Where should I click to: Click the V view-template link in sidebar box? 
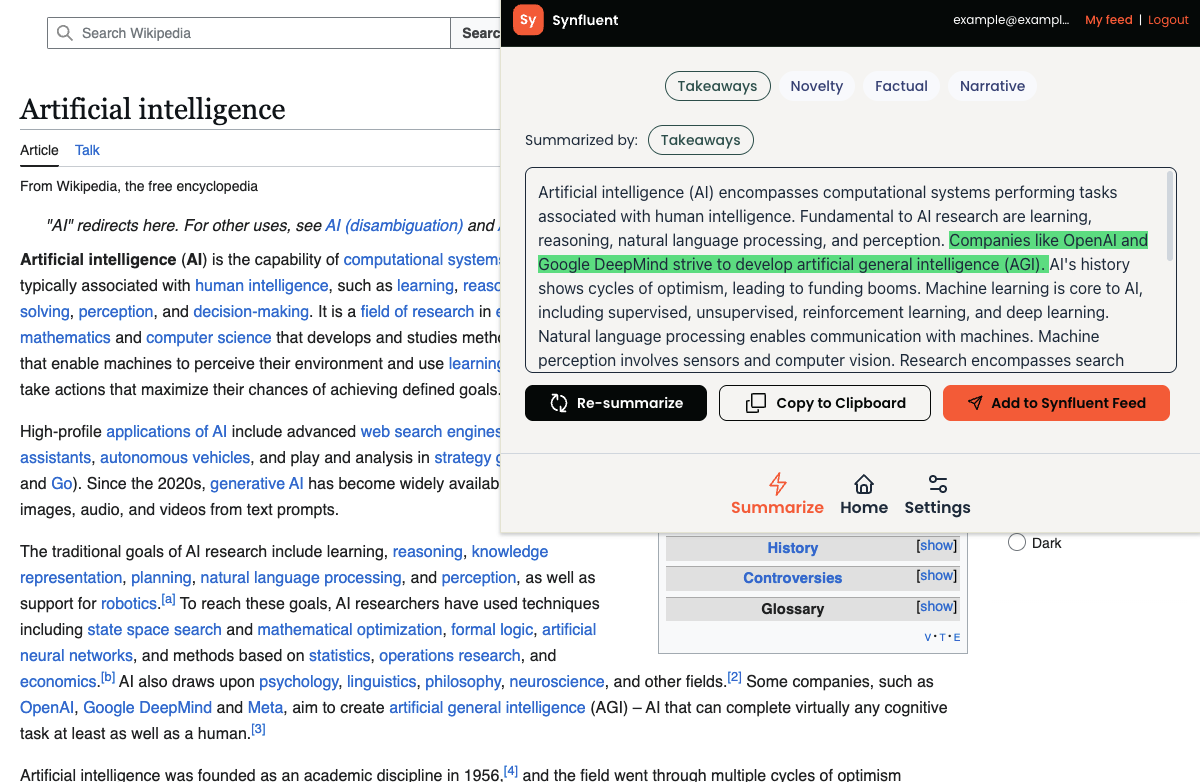928,637
